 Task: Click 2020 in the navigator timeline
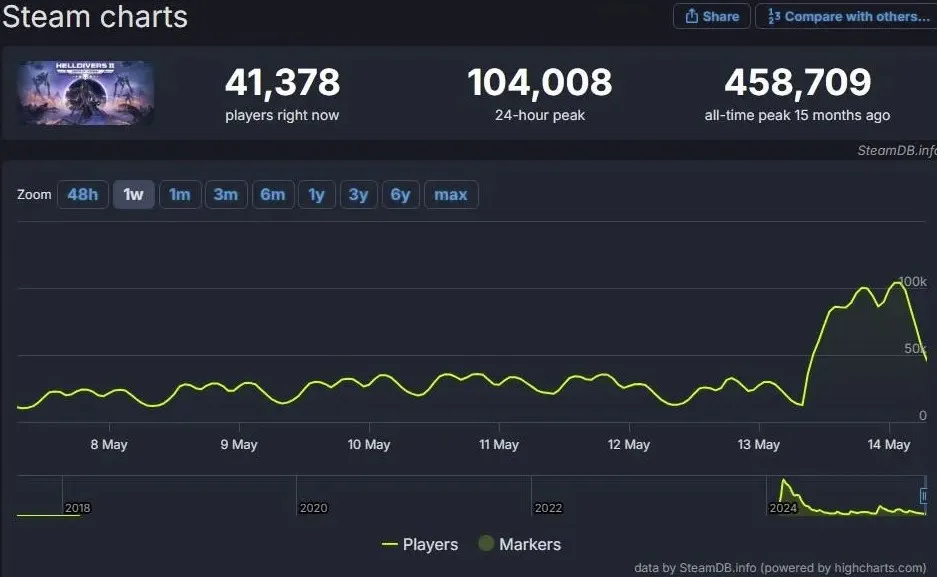[x=313, y=508]
